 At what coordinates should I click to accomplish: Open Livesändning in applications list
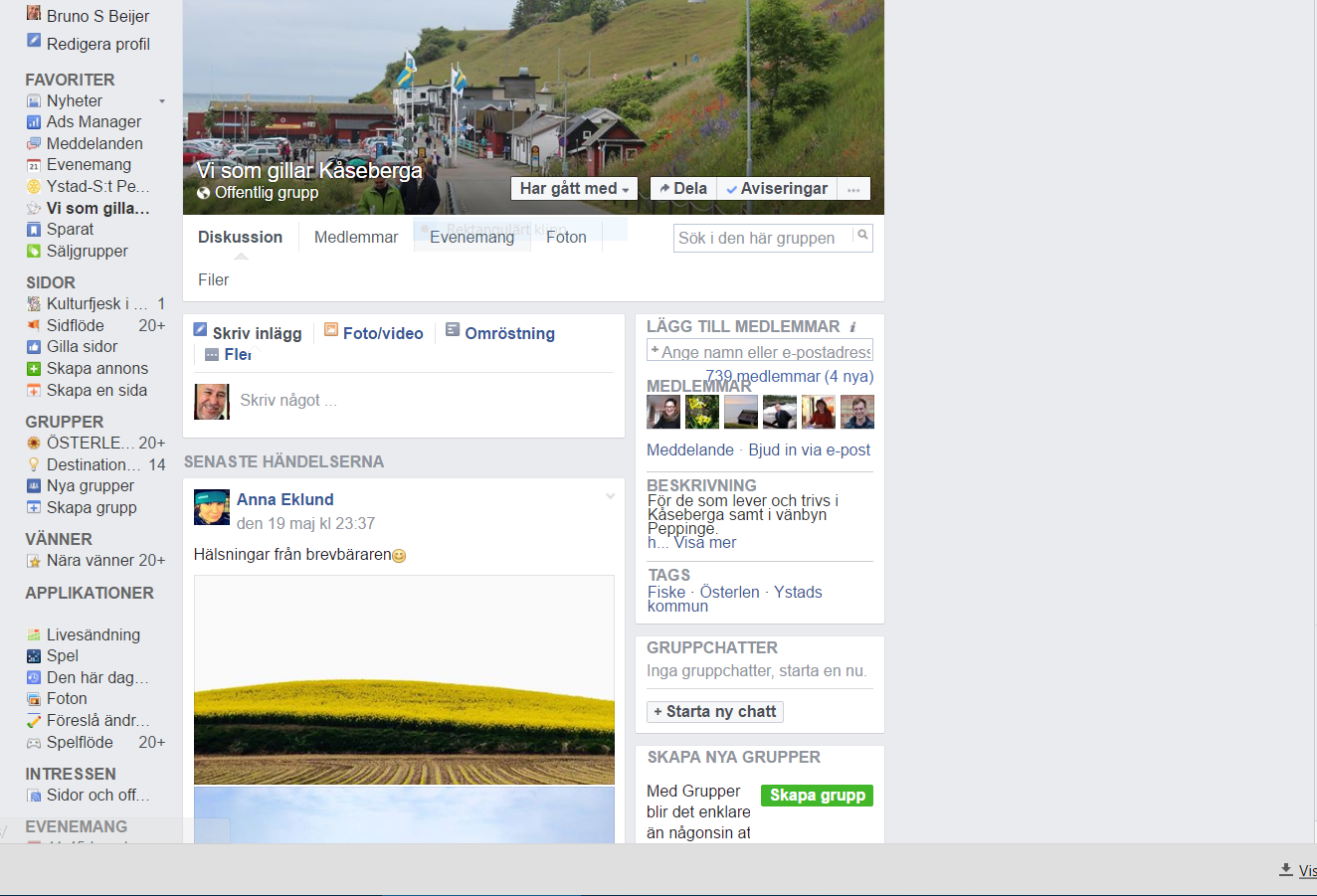coord(94,634)
